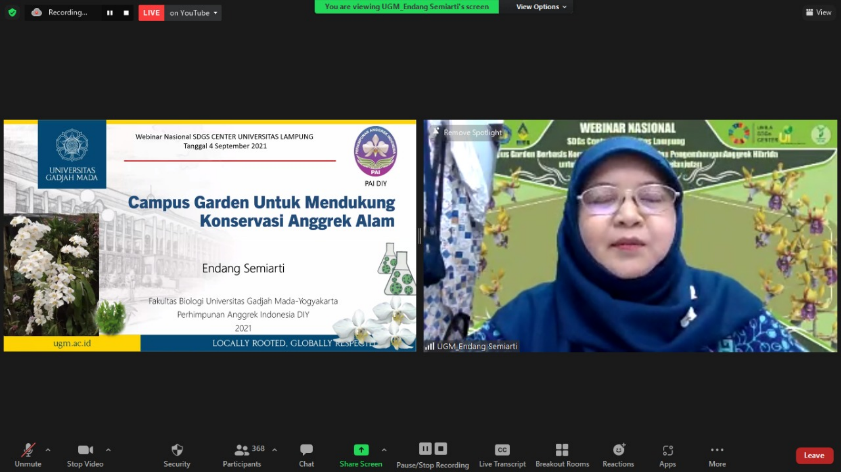
Task: Open the Security options
Action: click(177, 453)
